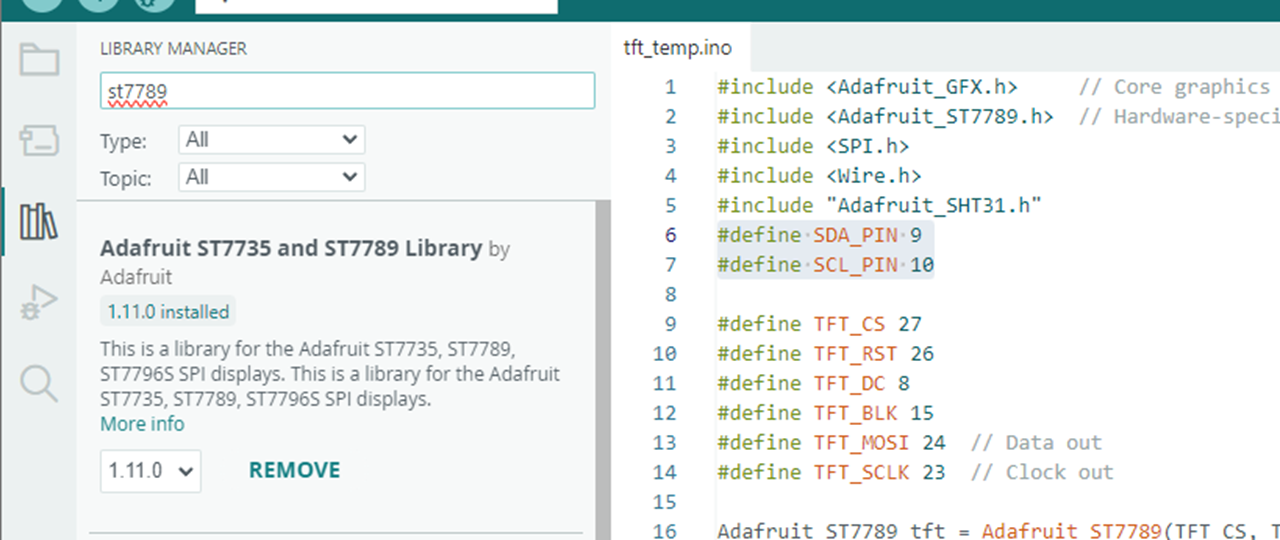Click the // Core graphics comment
1280x540 pixels.
click(1174, 87)
